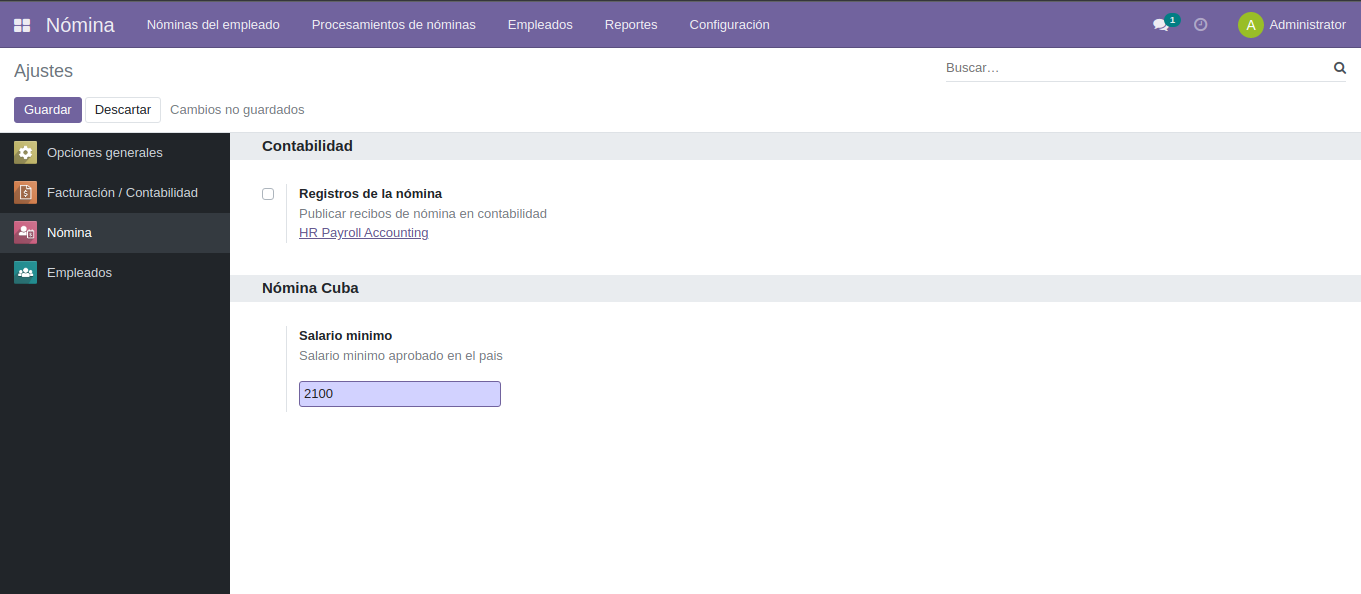
Task: Select the Nómina sidebar icon
Action: 25,232
